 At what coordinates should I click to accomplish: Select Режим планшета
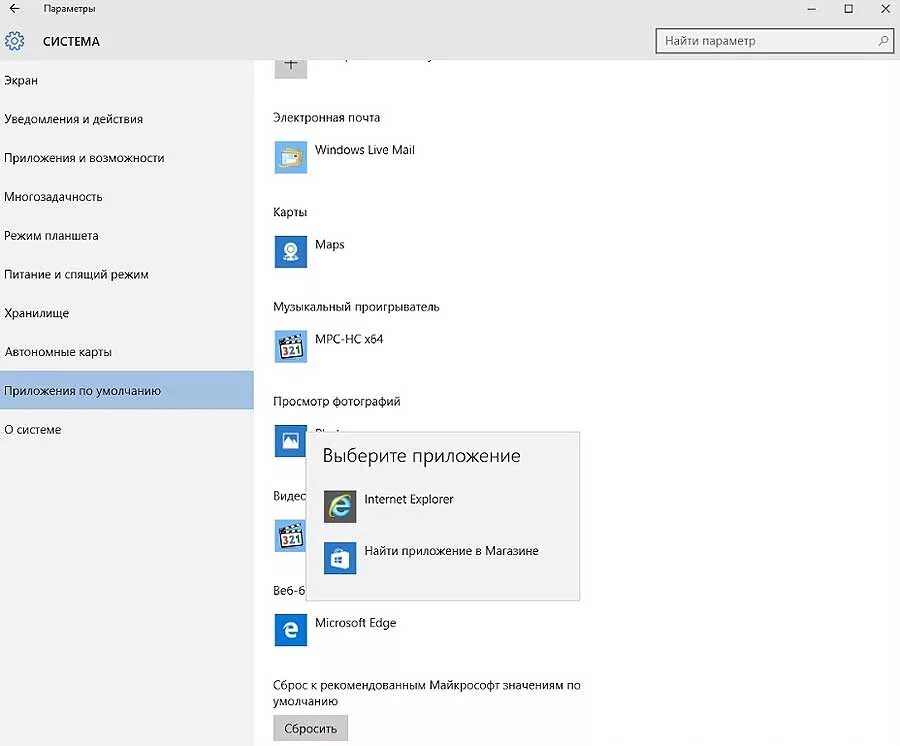coord(126,236)
